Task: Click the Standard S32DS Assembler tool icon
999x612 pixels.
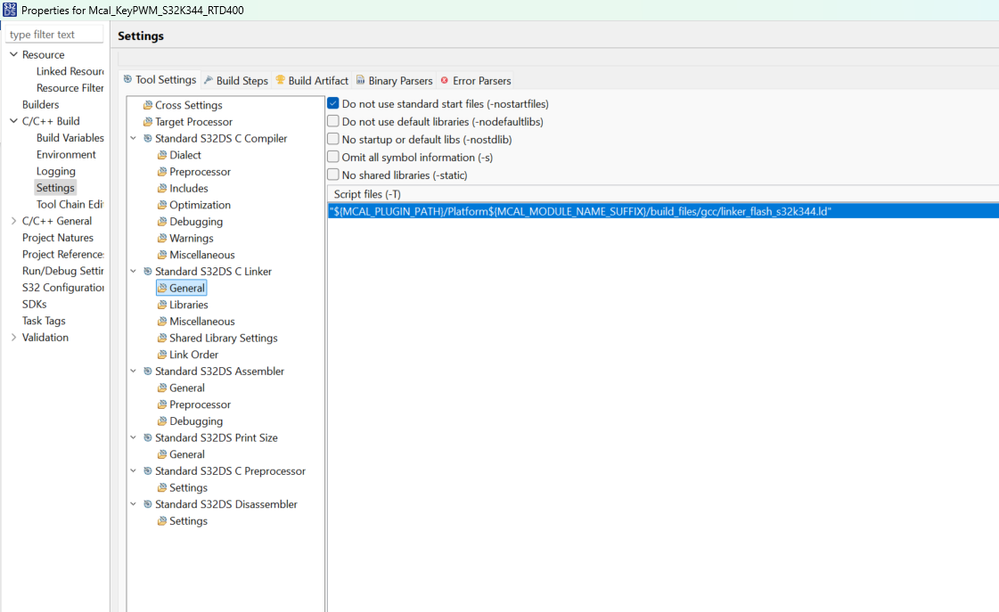Action: (148, 371)
